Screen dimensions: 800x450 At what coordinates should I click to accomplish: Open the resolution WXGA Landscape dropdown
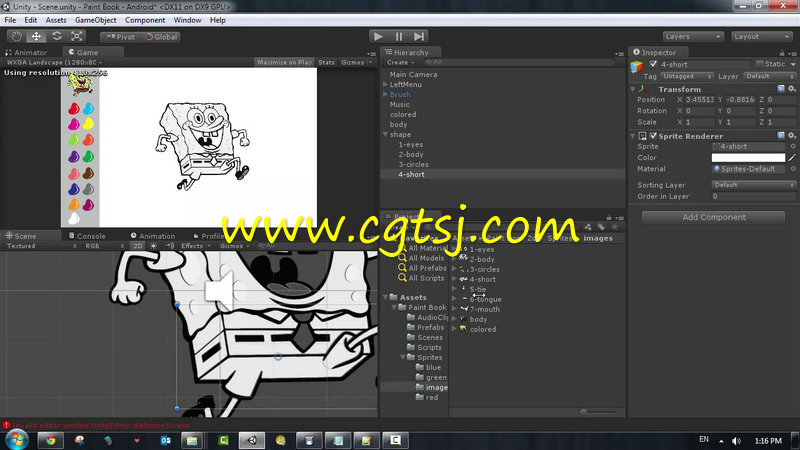[53, 62]
